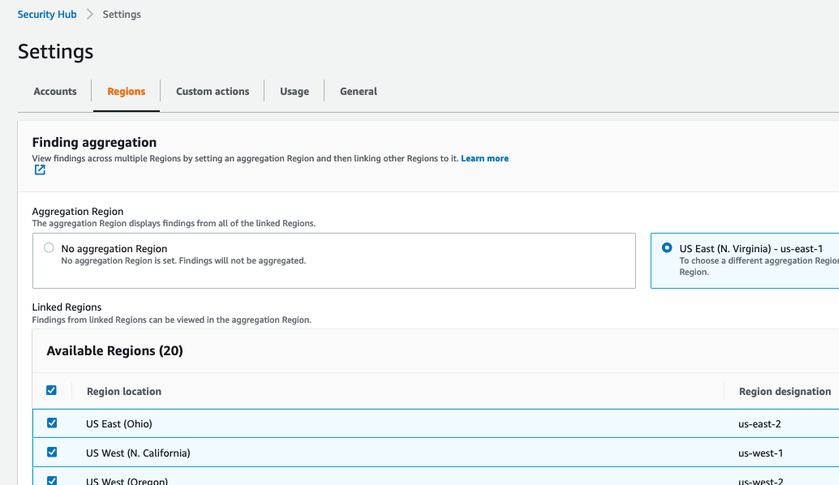
Task: Uncheck the US West (Oregon) checkbox
Action: (x=52, y=480)
